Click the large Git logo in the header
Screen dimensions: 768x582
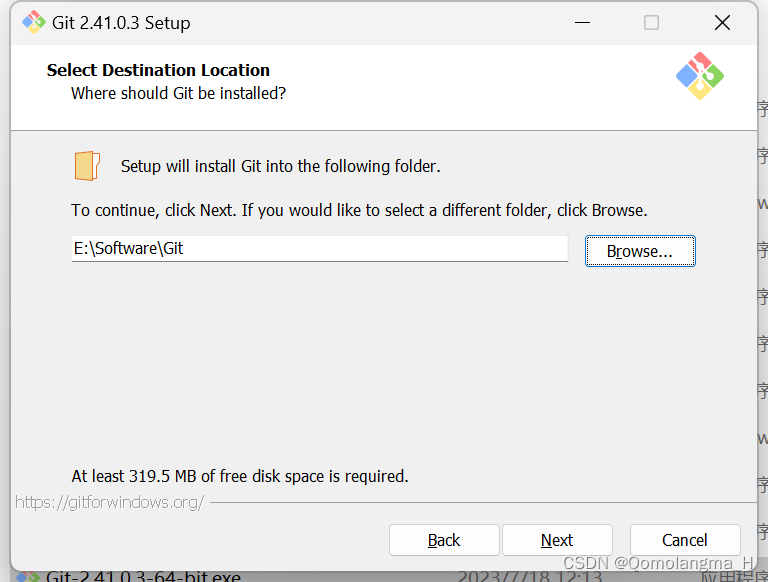click(x=699, y=76)
